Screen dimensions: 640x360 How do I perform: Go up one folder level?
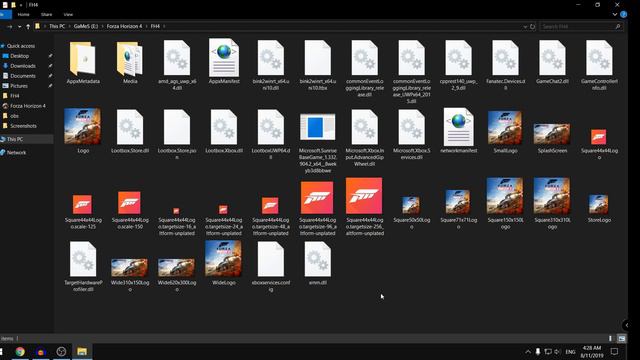tap(28, 27)
